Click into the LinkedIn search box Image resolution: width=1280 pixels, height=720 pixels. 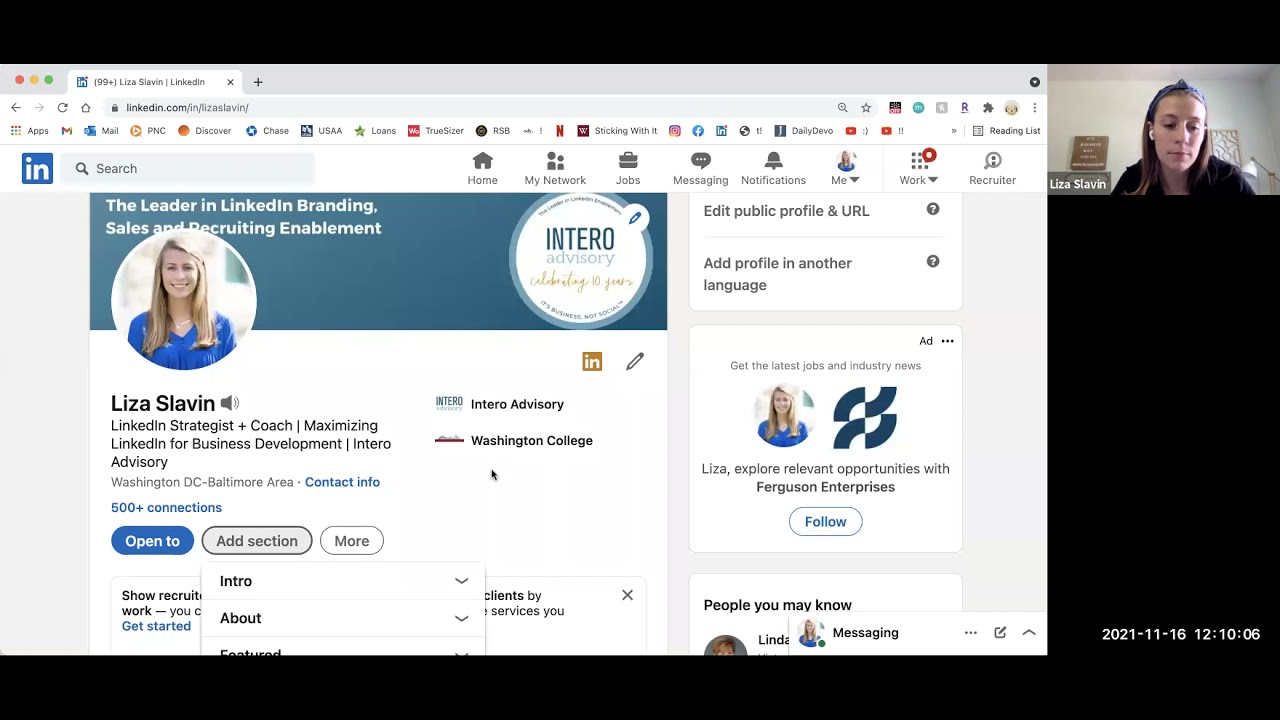[190, 169]
